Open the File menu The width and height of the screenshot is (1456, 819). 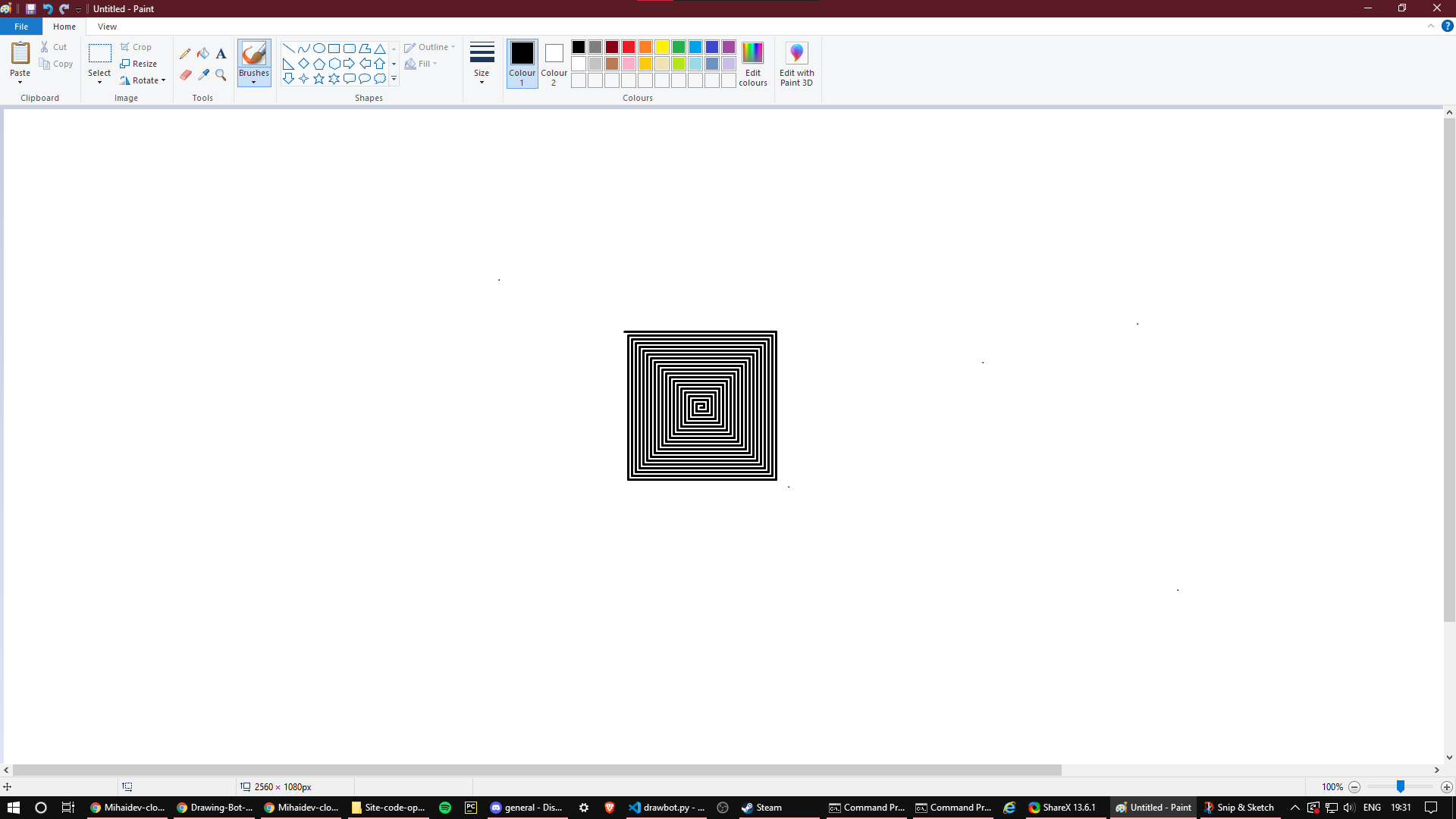point(21,26)
